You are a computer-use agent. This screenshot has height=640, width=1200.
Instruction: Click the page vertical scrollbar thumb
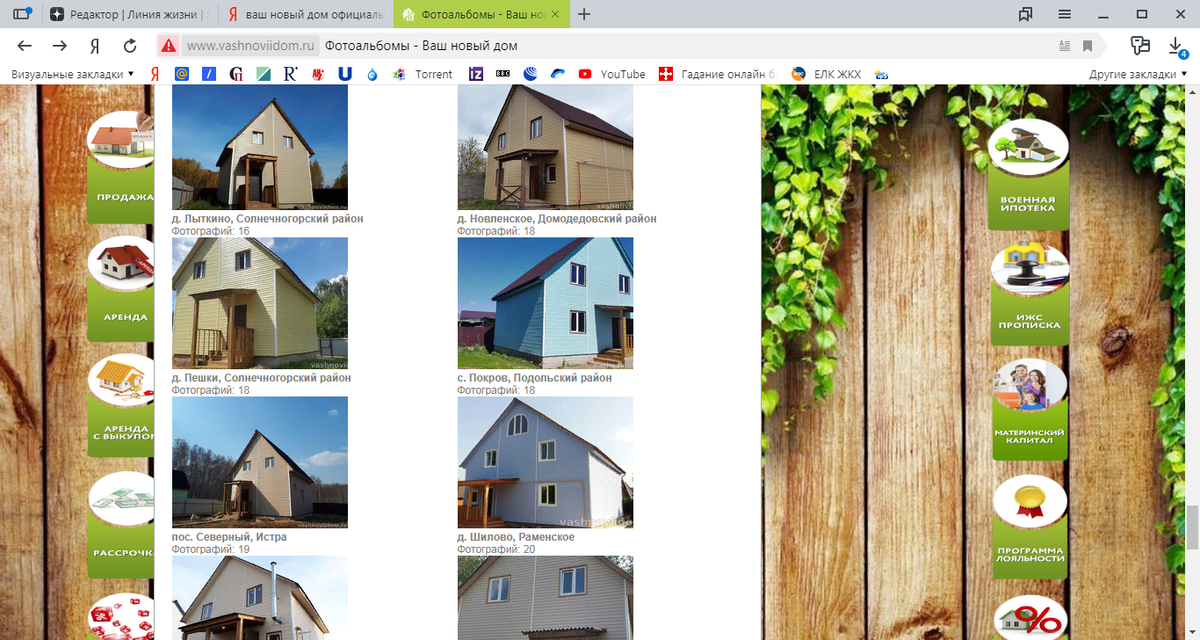click(1193, 527)
